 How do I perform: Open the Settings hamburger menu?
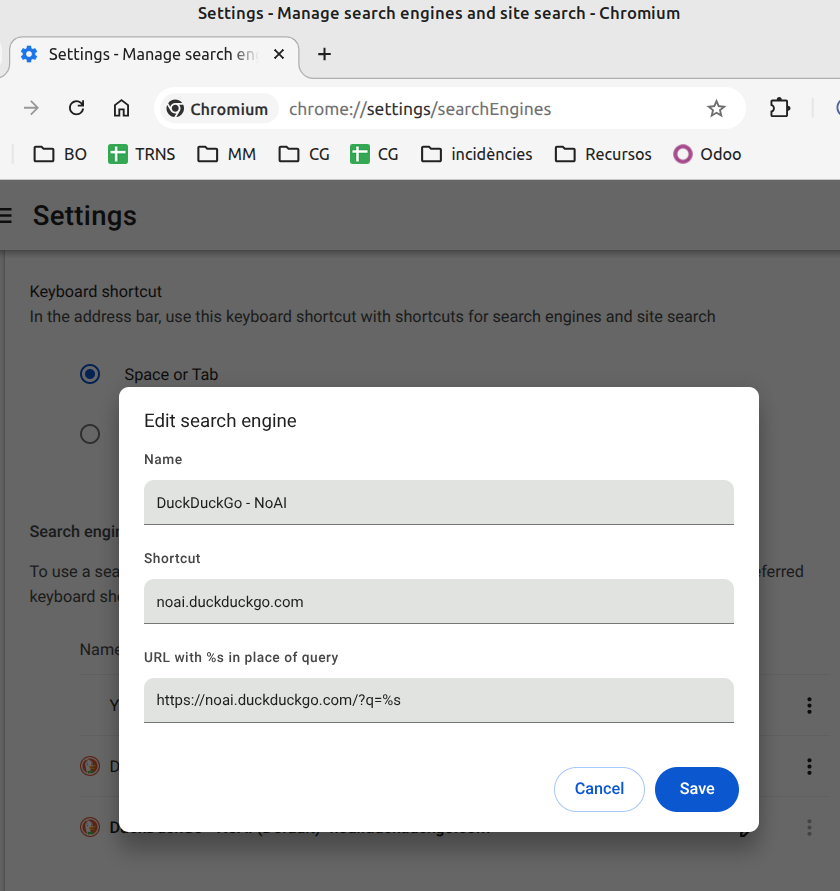coord(6,216)
